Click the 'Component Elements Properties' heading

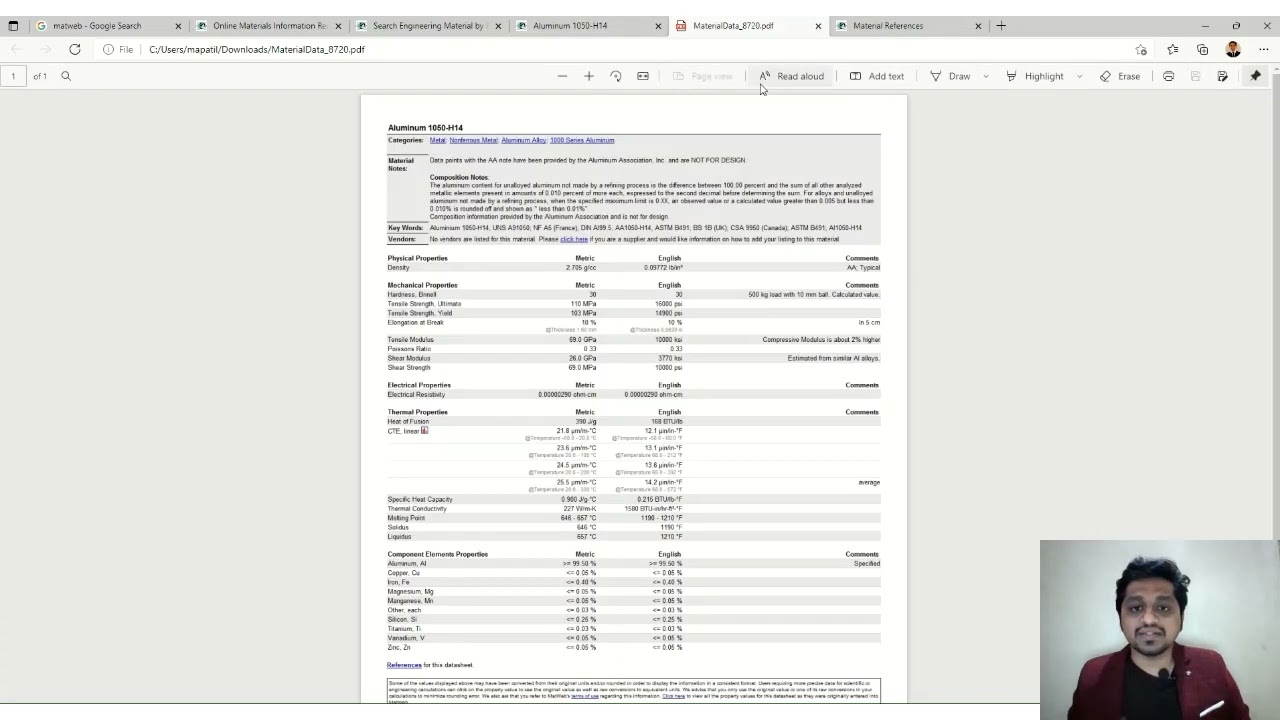click(x=438, y=554)
